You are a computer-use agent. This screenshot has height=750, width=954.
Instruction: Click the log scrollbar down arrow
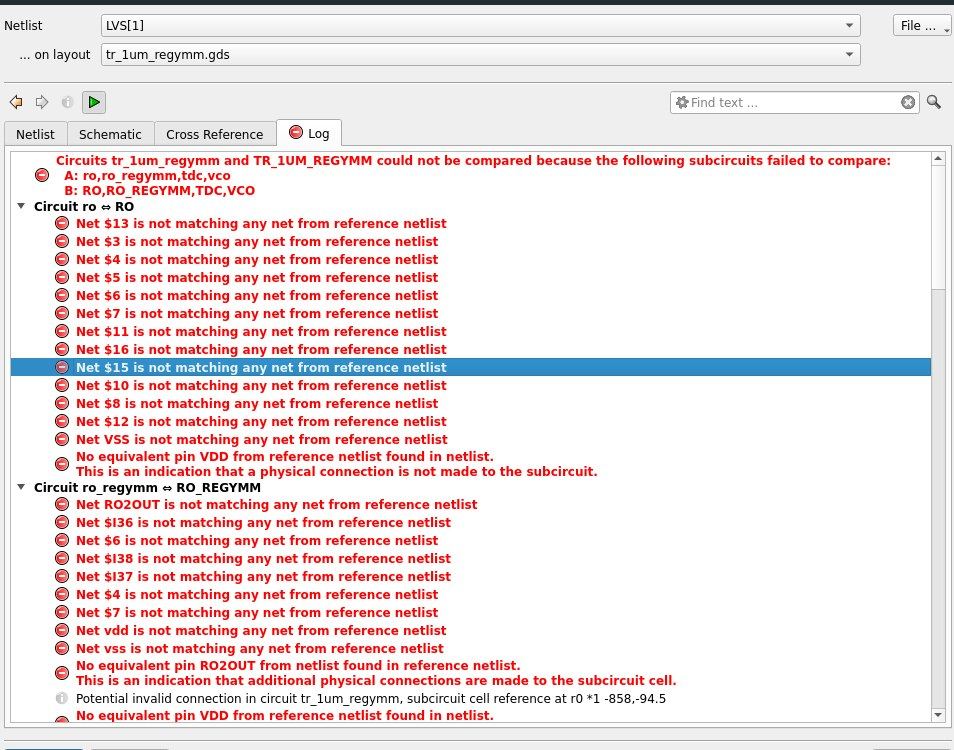pyautogui.click(x=938, y=715)
